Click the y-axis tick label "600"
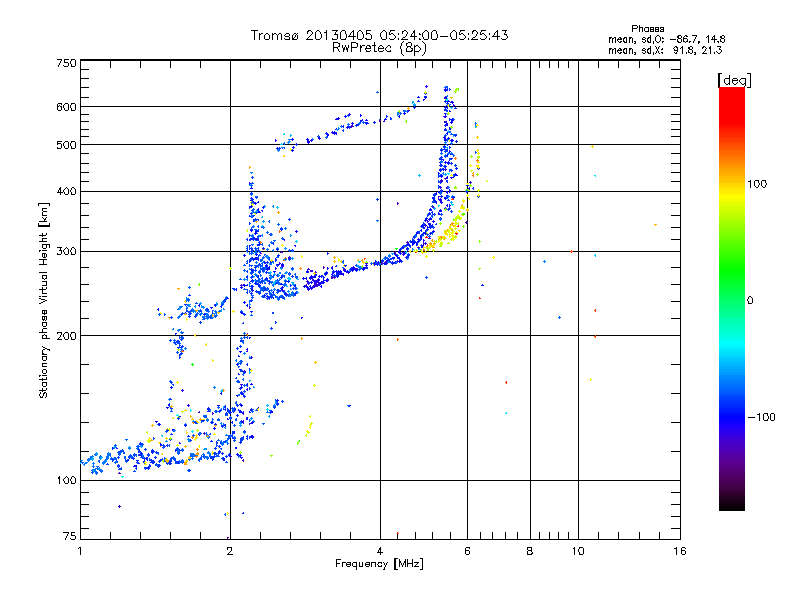Image resolution: width=800 pixels, height=600 pixels. point(66,107)
